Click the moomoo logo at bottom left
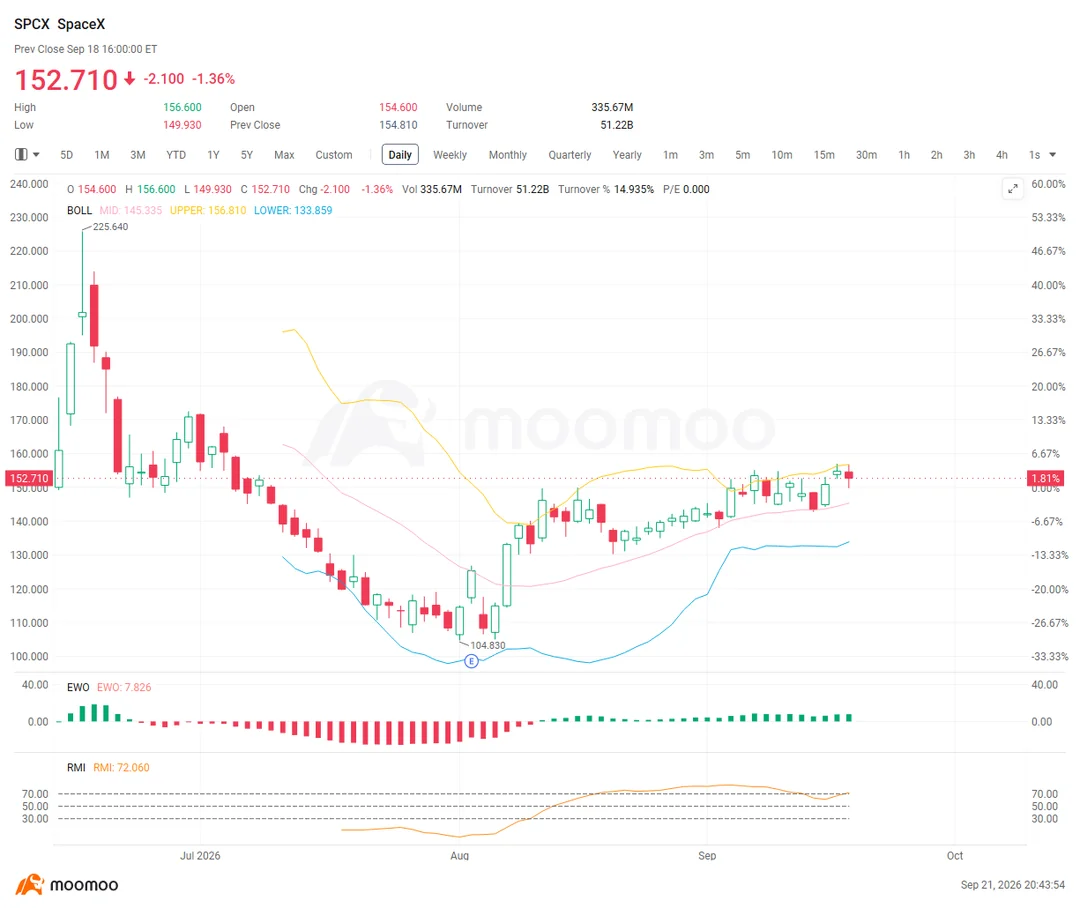The width and height of the screenshot is (1080, 908). [67, 885]
